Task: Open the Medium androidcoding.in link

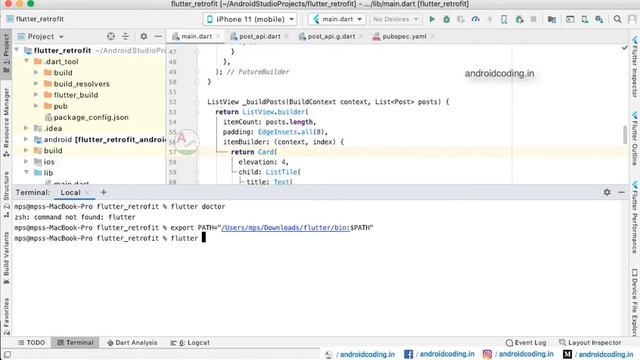Action: click(598, 354)
